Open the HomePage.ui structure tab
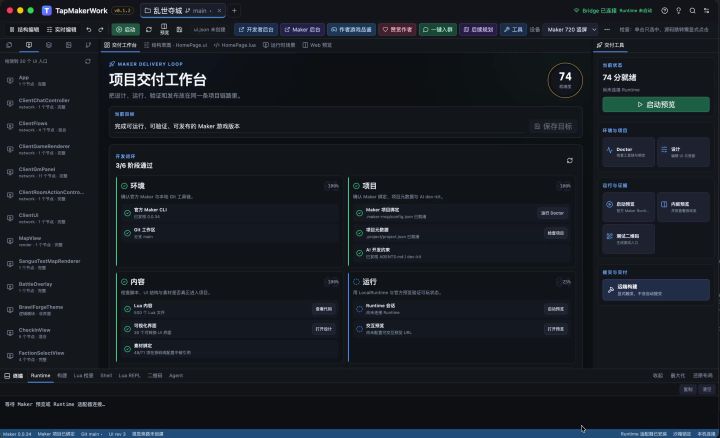The image size is (720, 438). (175, 45)
